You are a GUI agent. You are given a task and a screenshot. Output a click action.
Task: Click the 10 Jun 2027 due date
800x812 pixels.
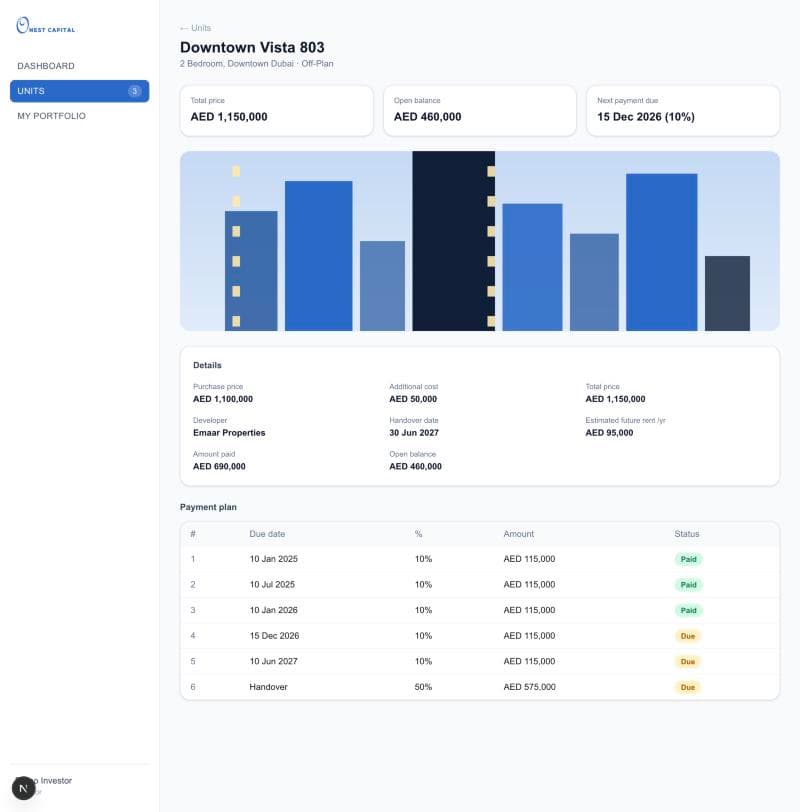tap(273, 661)
